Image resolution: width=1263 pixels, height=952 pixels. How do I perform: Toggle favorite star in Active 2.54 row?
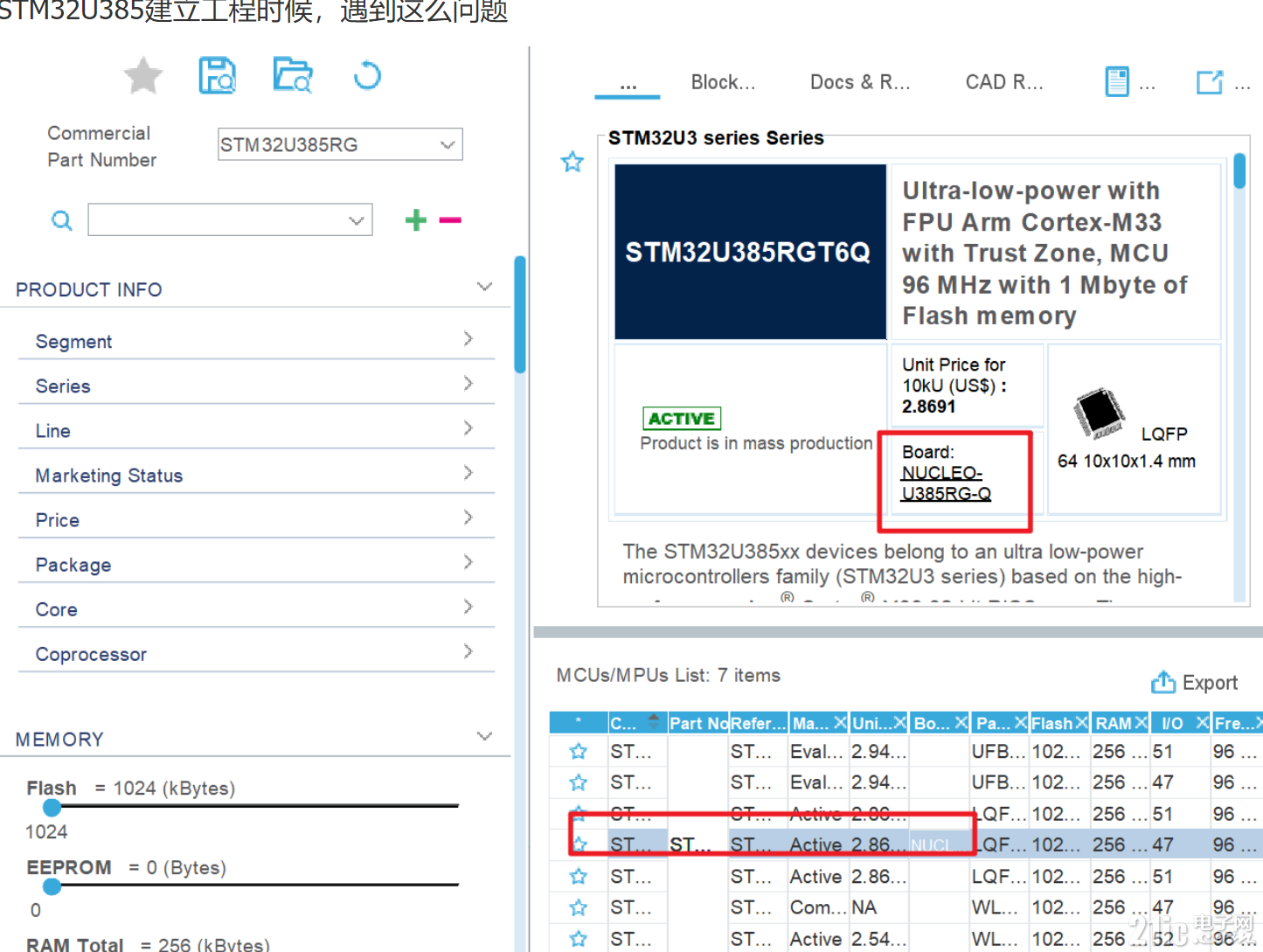tap(578, 939)
